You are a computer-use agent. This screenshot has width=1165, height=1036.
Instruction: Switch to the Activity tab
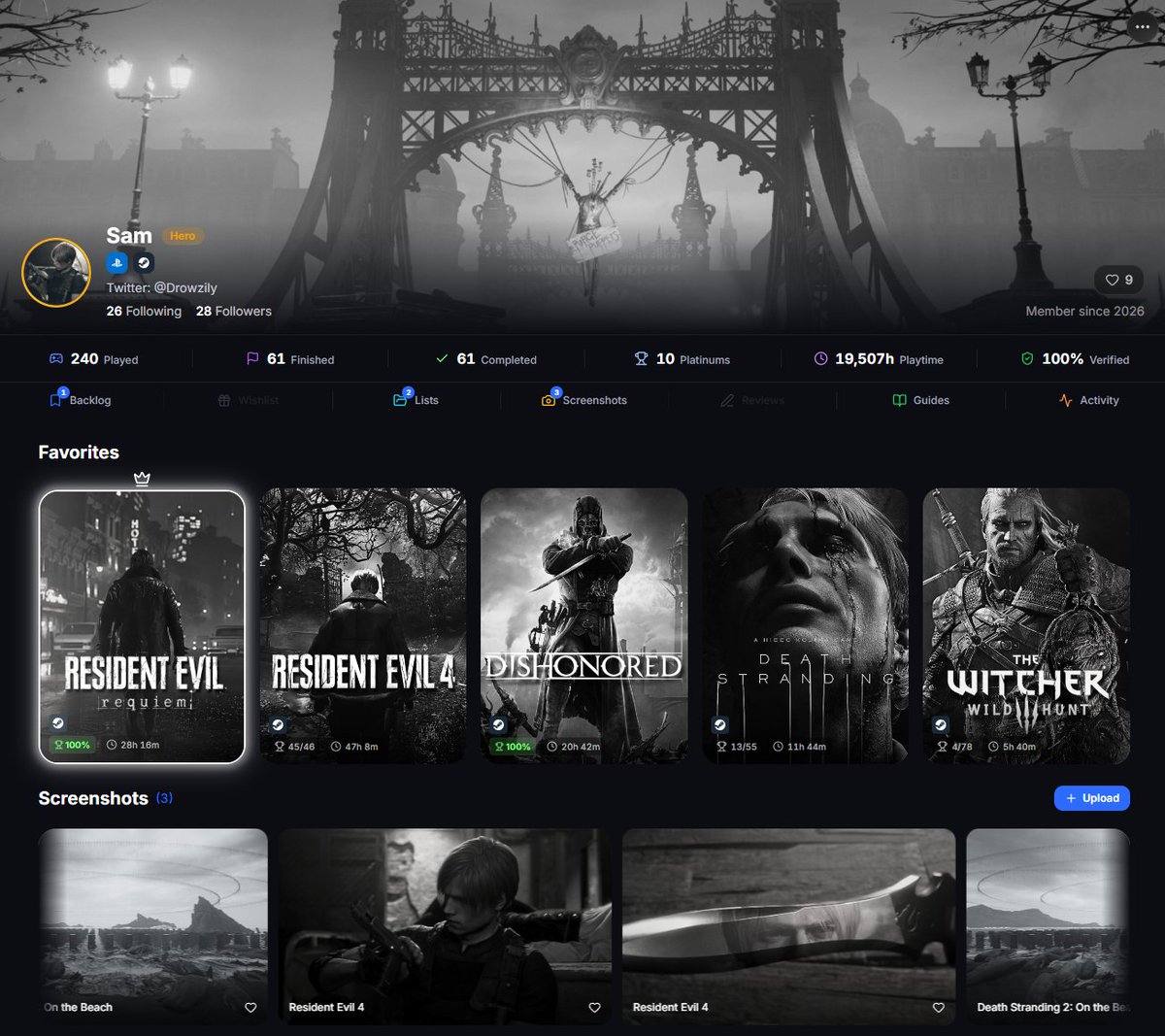click(1088, 400)
